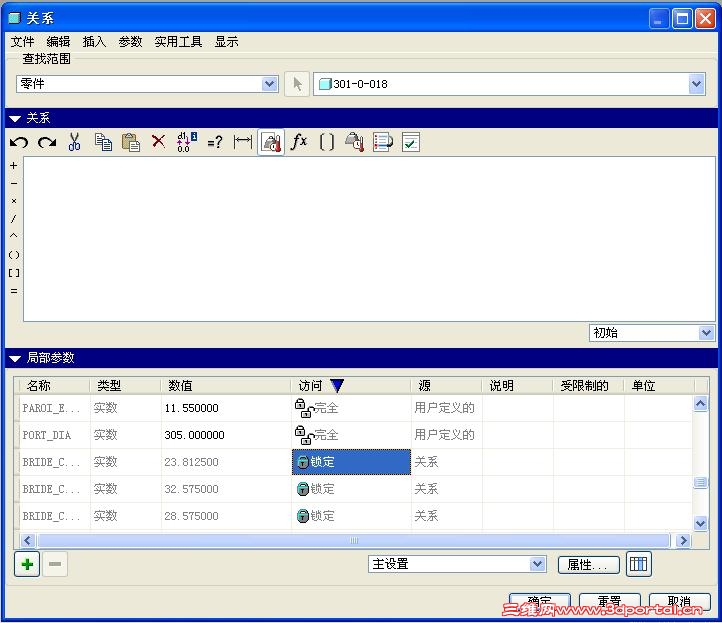This screenshot has width=722, height=623.
Task: Insert the equals sign operator
Action: [x=14, y=291]
